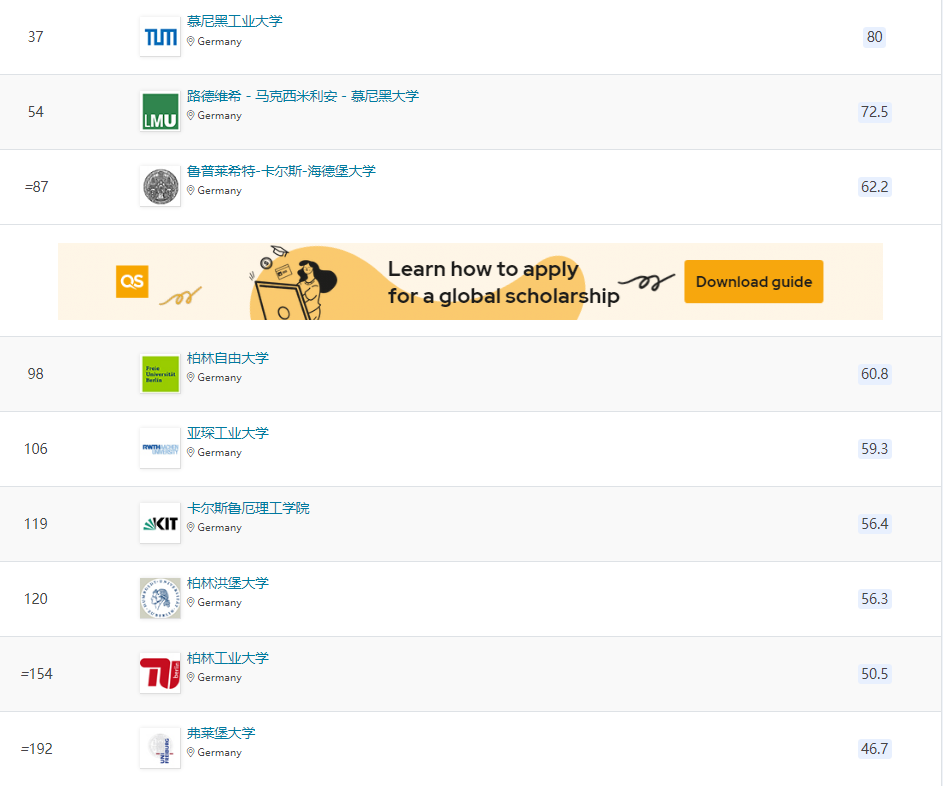Click score 62.2 in Heidelberg row
The image size is (943, 786).
point(874,187)
